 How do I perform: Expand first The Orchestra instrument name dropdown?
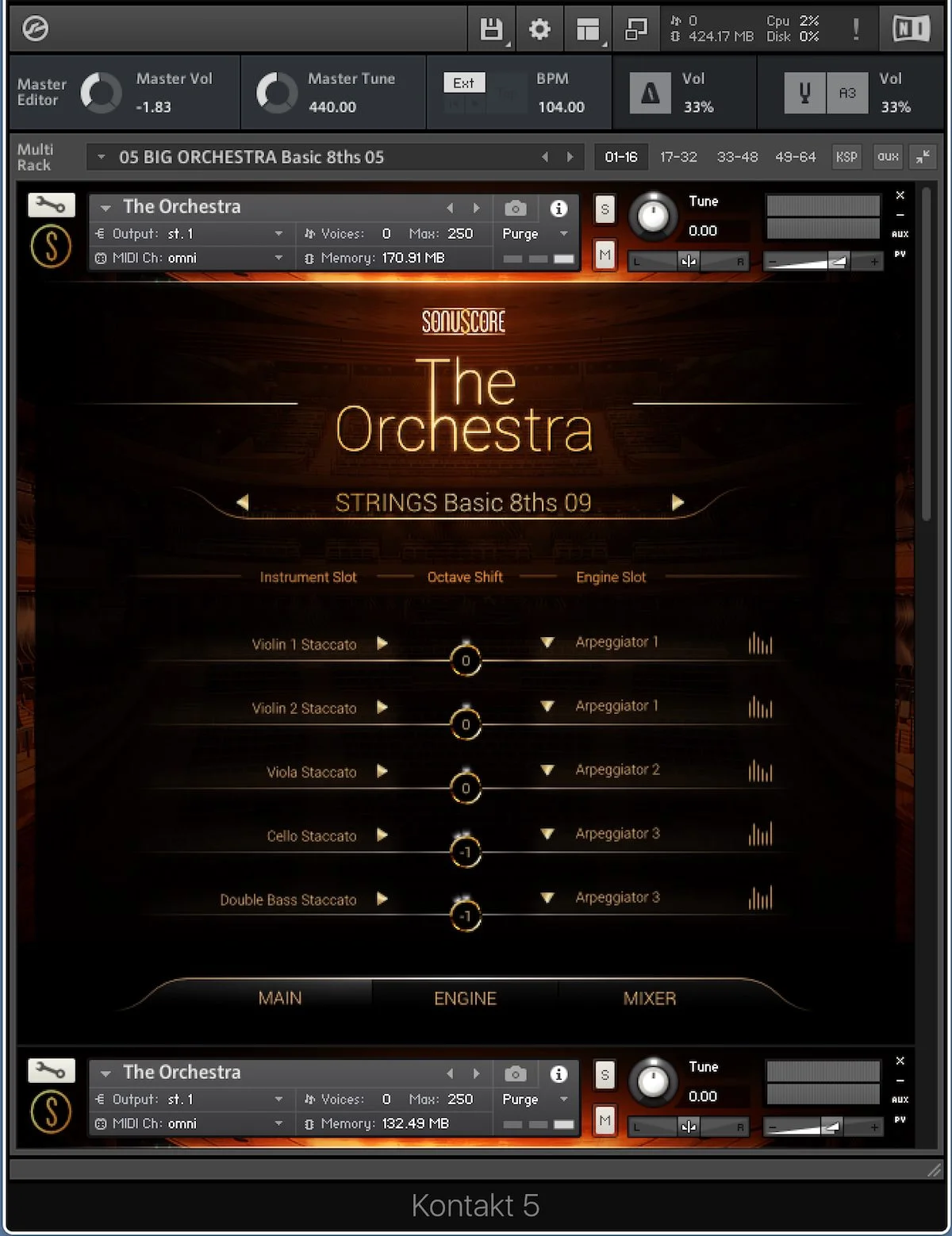click(106, 208)
